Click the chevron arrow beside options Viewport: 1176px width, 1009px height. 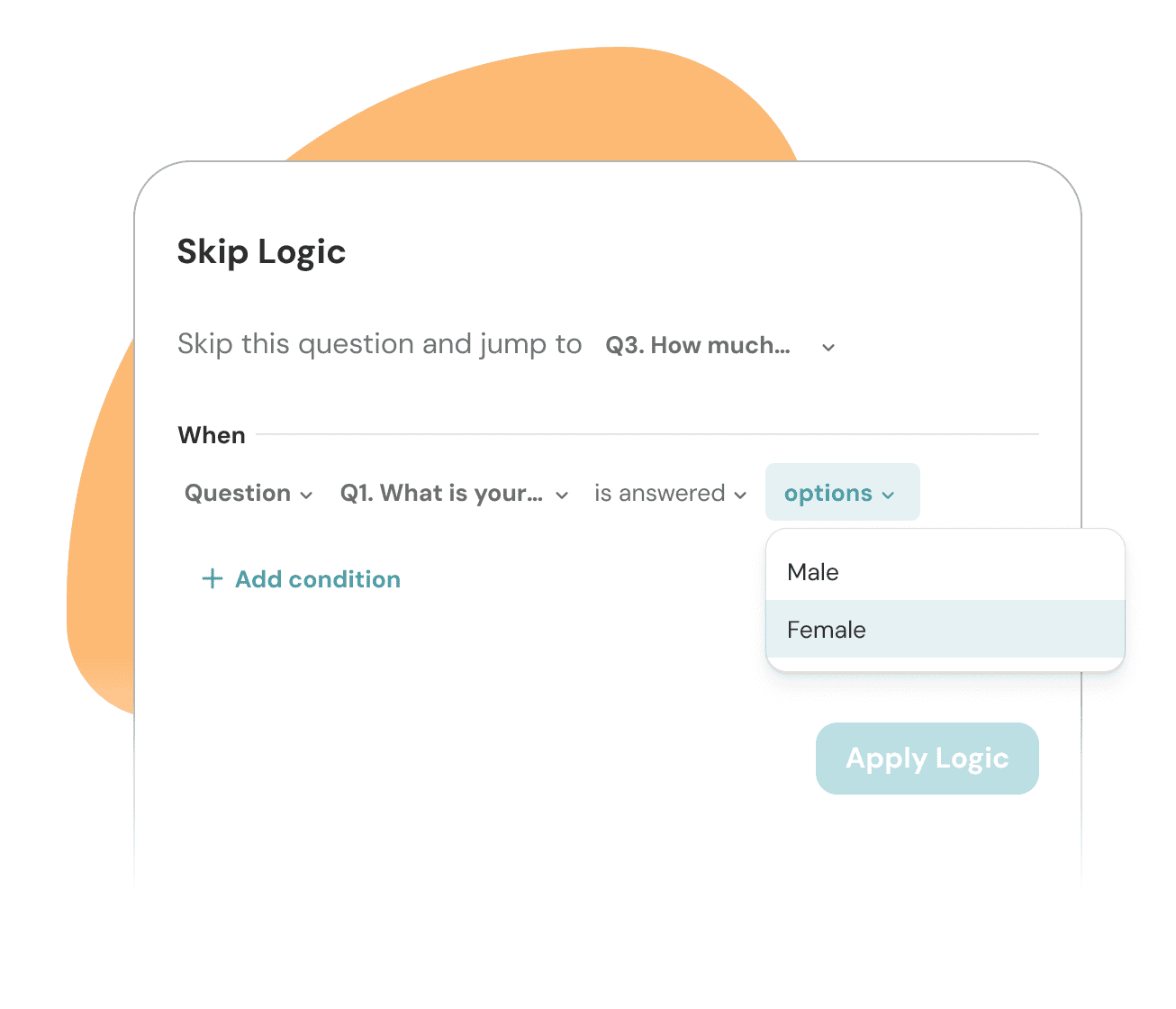tap(888, 495)
